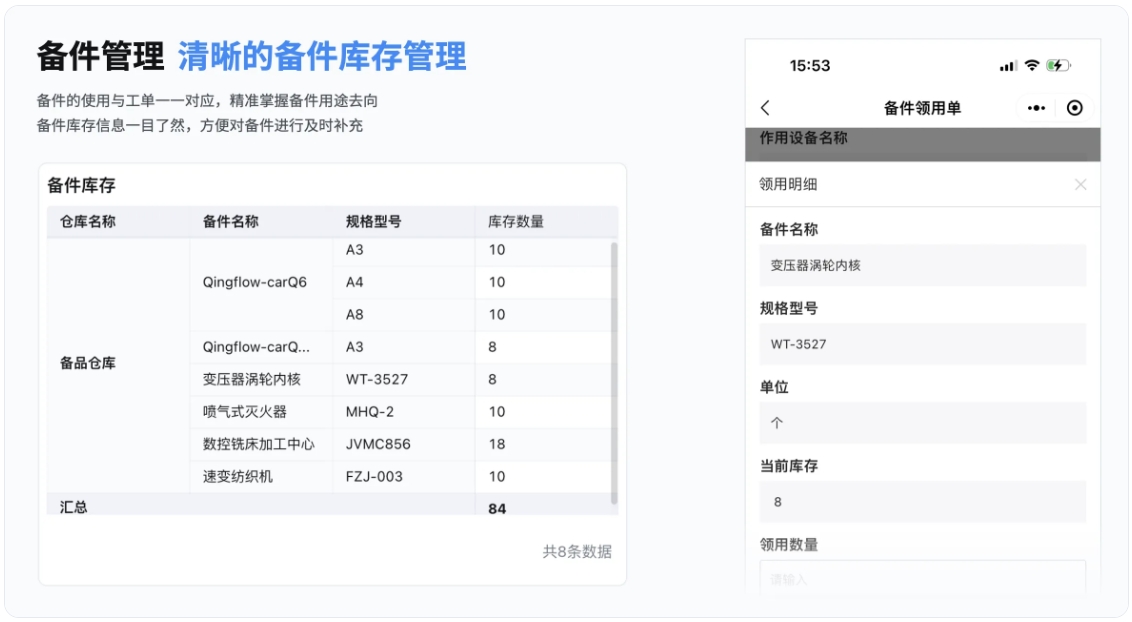Click the 单位 field showing 个
1132x622 pixels.
[921, 423]
